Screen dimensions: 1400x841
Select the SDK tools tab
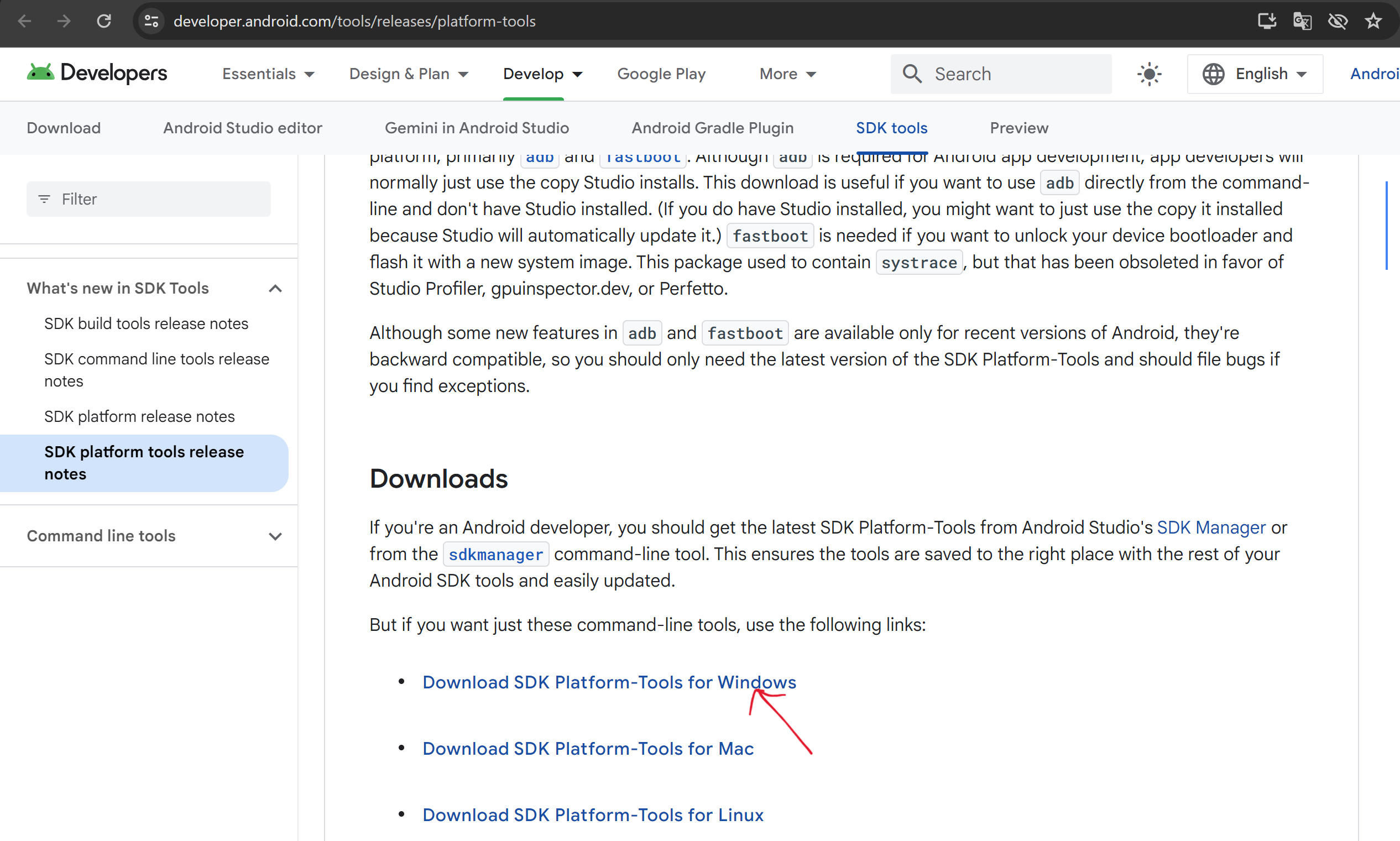point(892,128)
